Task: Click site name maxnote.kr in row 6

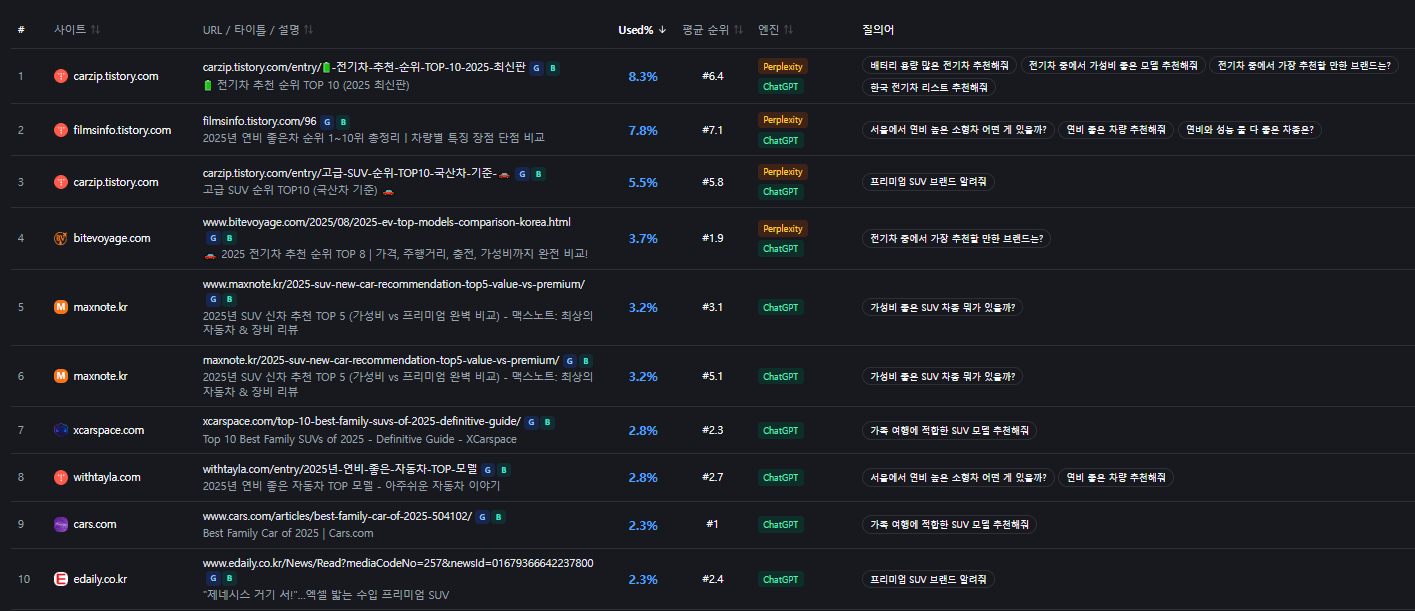Action: tap(100, 376)
